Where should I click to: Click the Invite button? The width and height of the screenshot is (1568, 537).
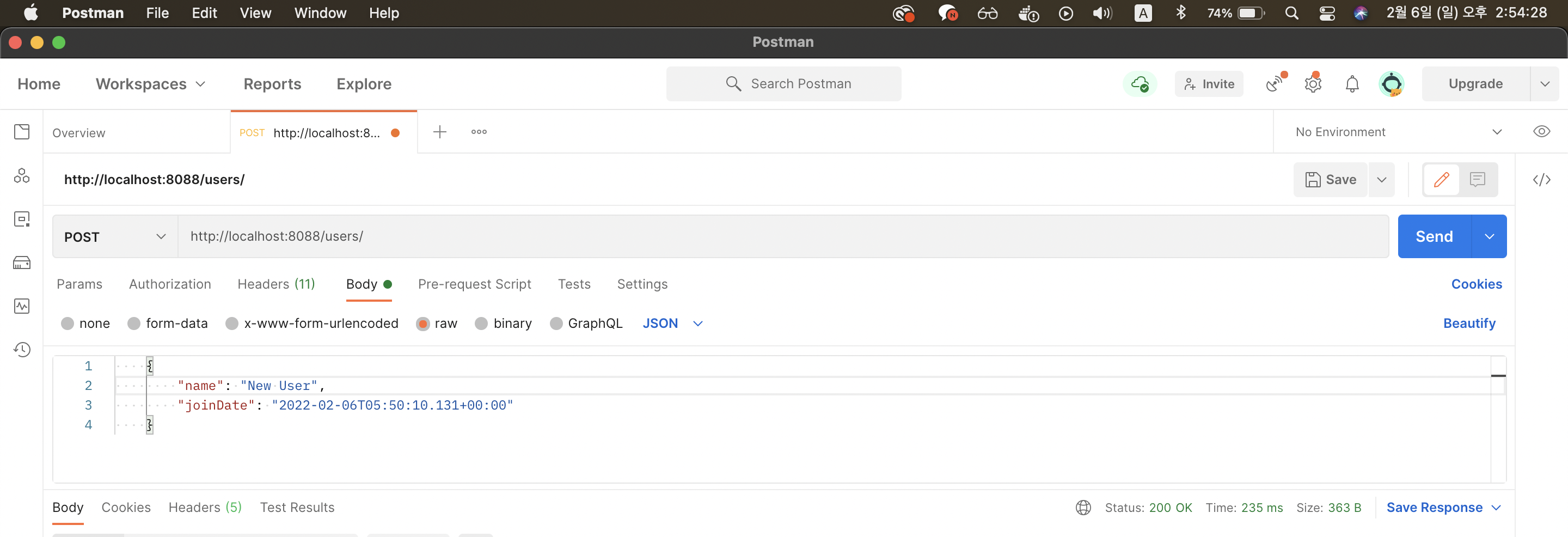[1209, 84]
